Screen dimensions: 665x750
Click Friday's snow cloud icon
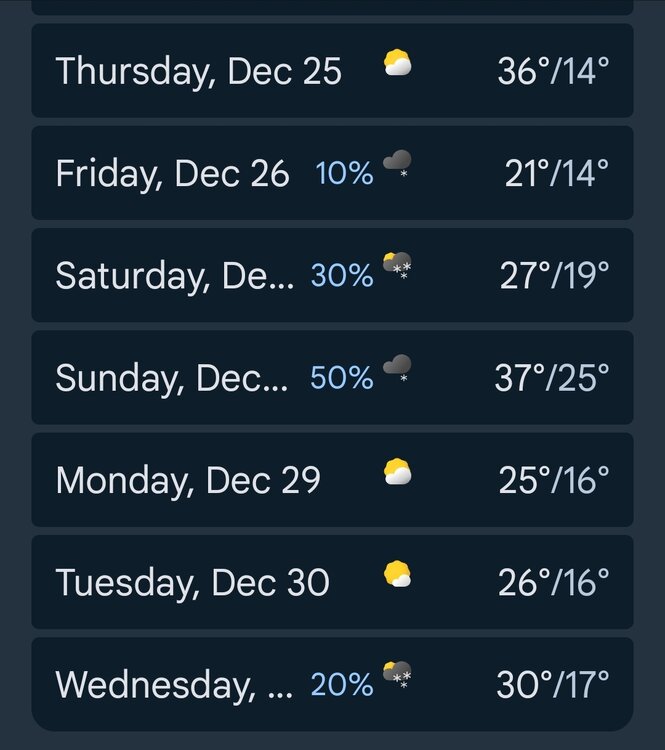coord(397,165)
